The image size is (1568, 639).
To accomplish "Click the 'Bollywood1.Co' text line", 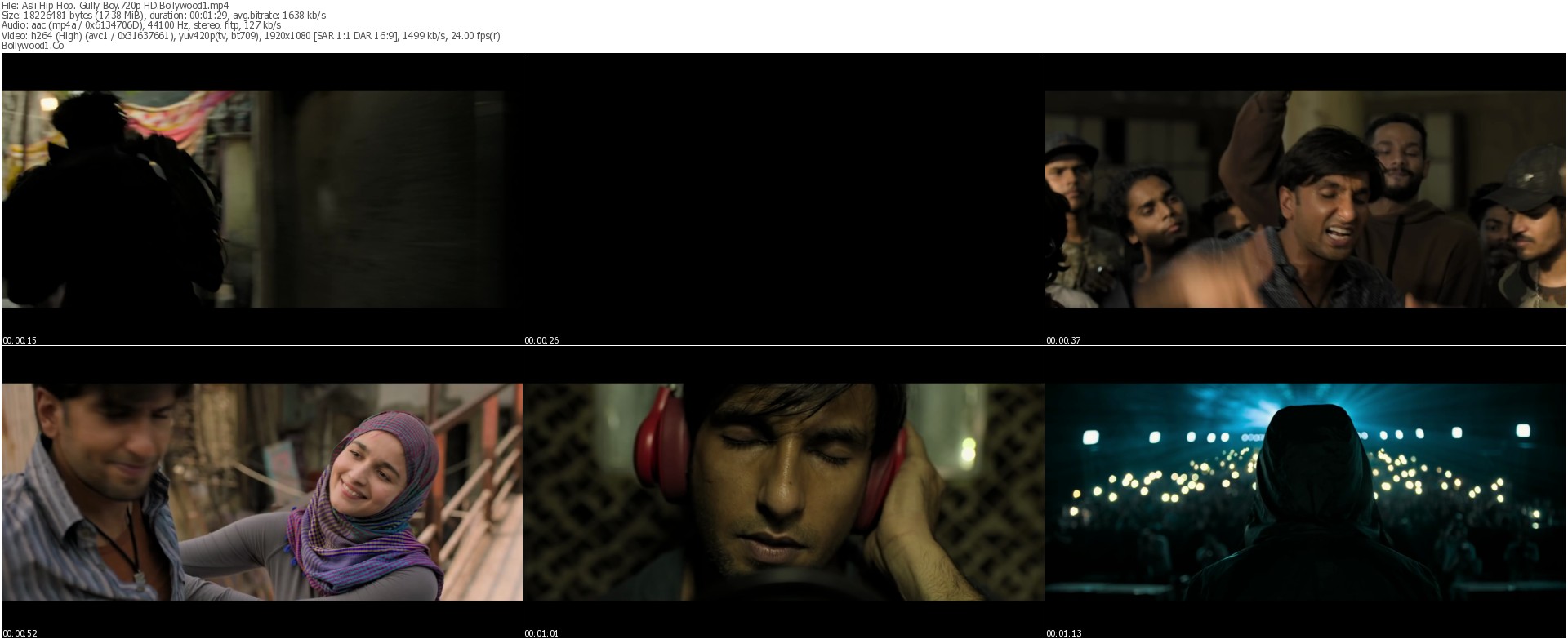I will coord(33,45).
